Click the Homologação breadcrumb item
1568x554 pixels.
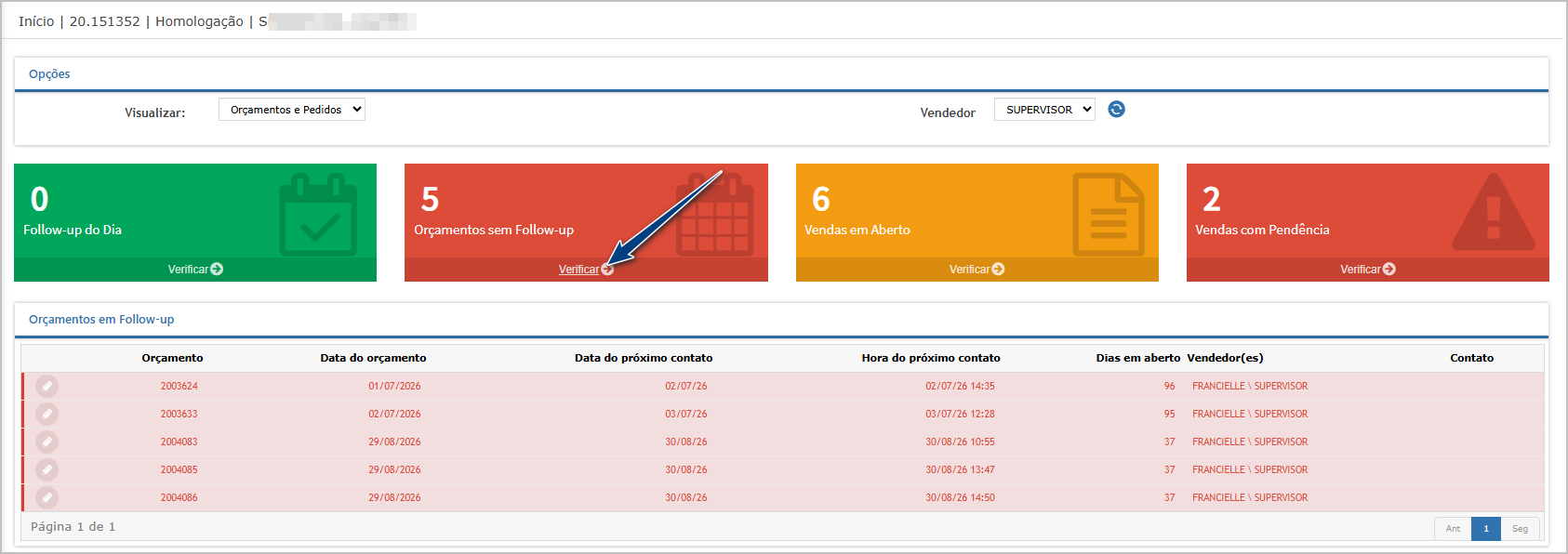point(199,21)
